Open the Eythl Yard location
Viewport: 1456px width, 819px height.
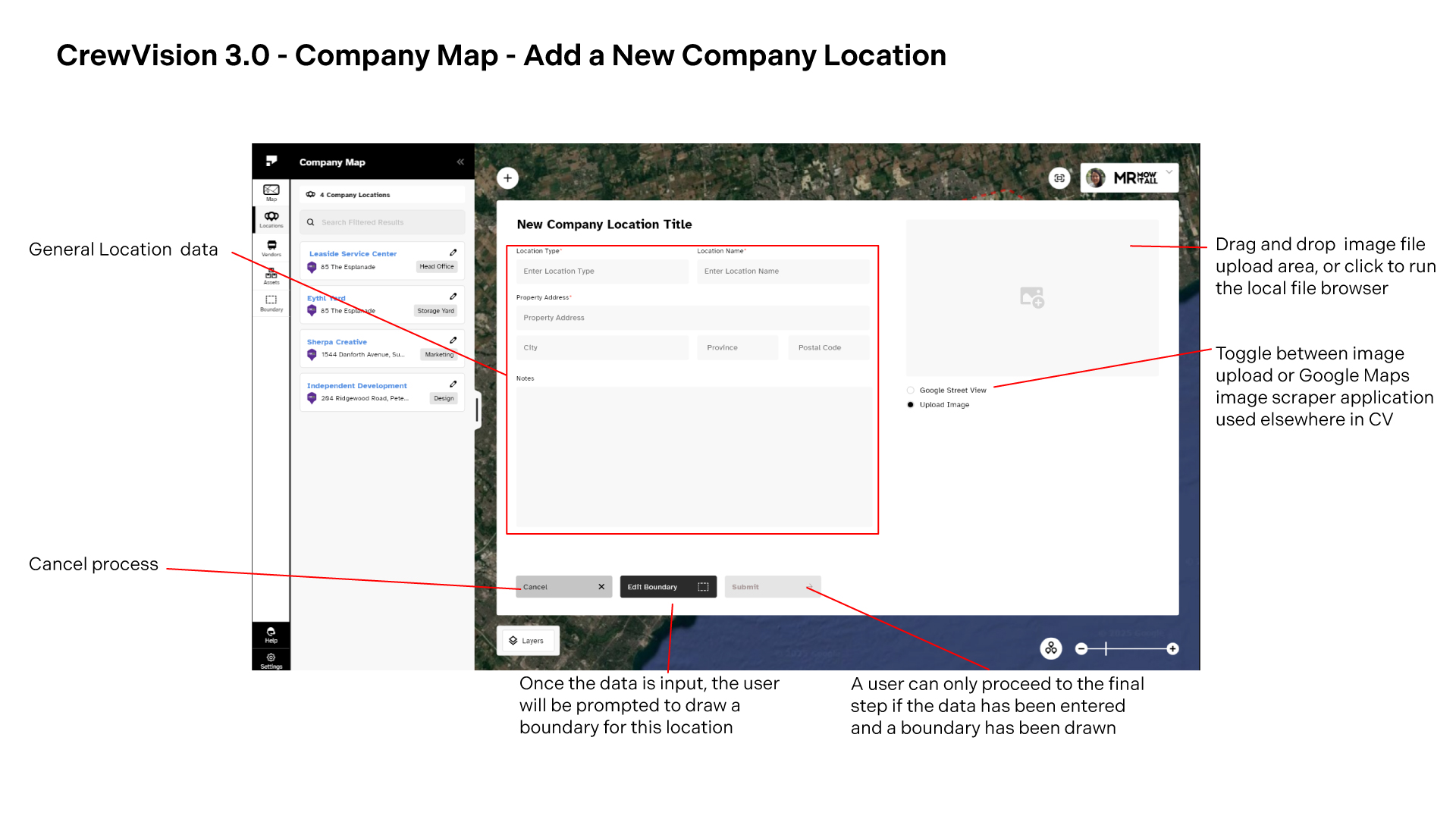[326, 298]
